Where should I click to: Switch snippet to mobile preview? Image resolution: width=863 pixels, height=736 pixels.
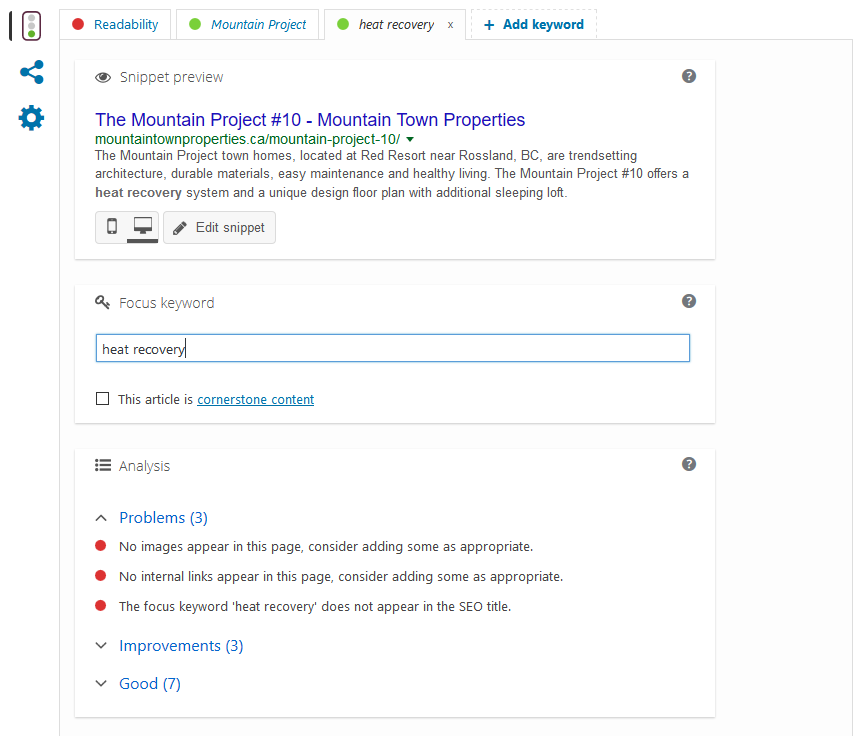coord(112,227)
